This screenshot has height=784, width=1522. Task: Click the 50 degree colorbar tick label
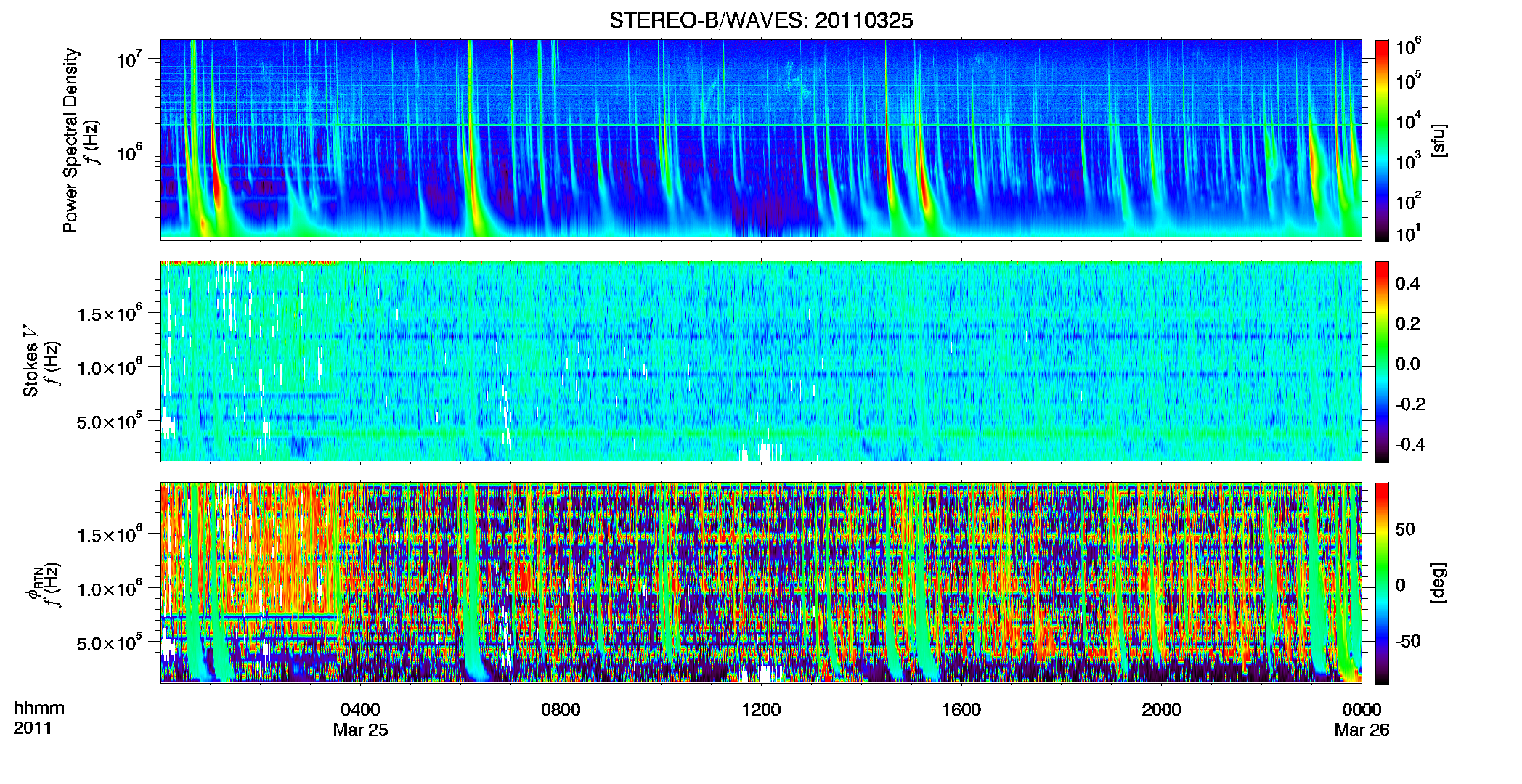[x=1405, y=529]
